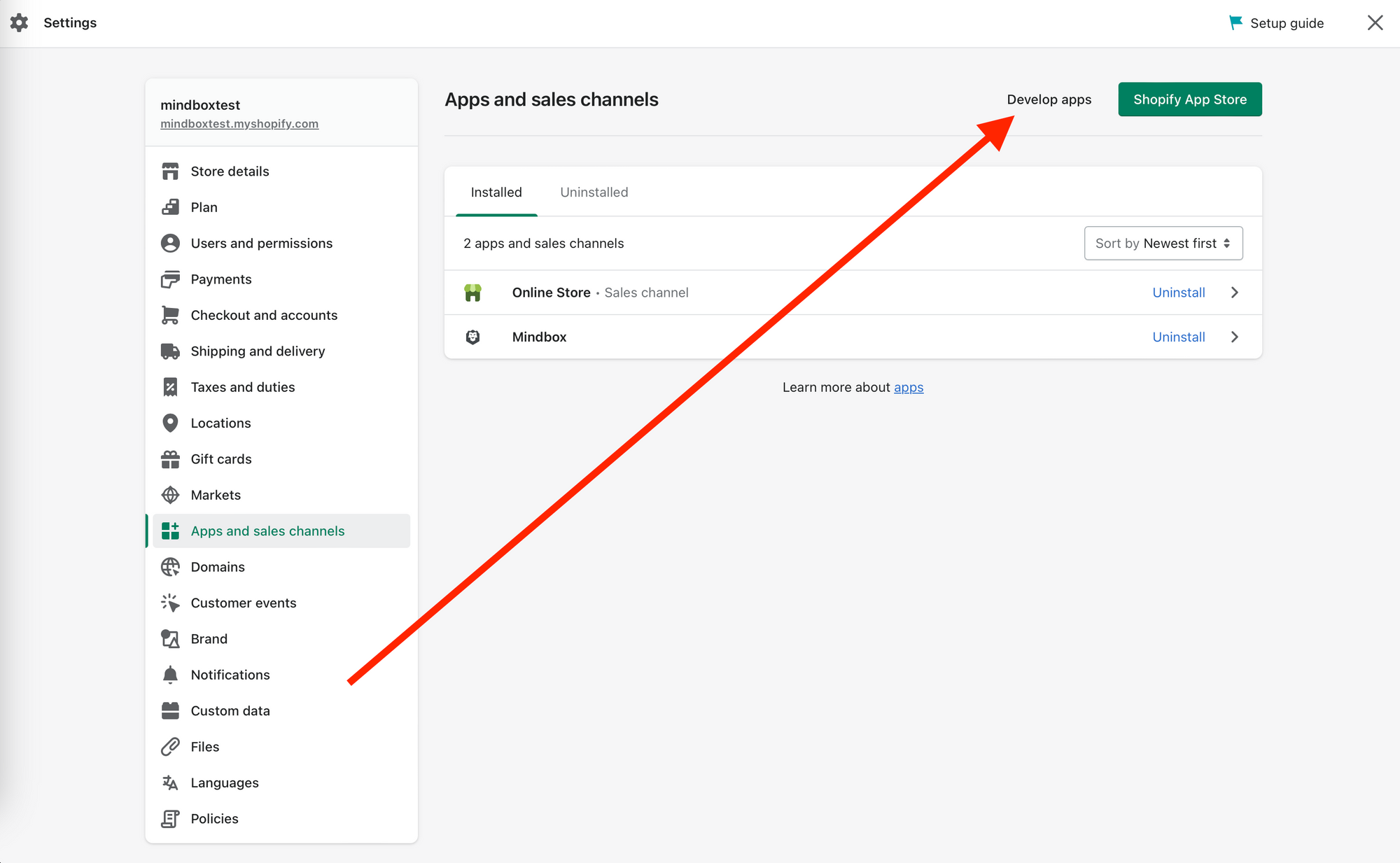The width and height of the screenshot is (1400, 863).
Task: Click the Mindbox app name
Action: tap(540, 337)
